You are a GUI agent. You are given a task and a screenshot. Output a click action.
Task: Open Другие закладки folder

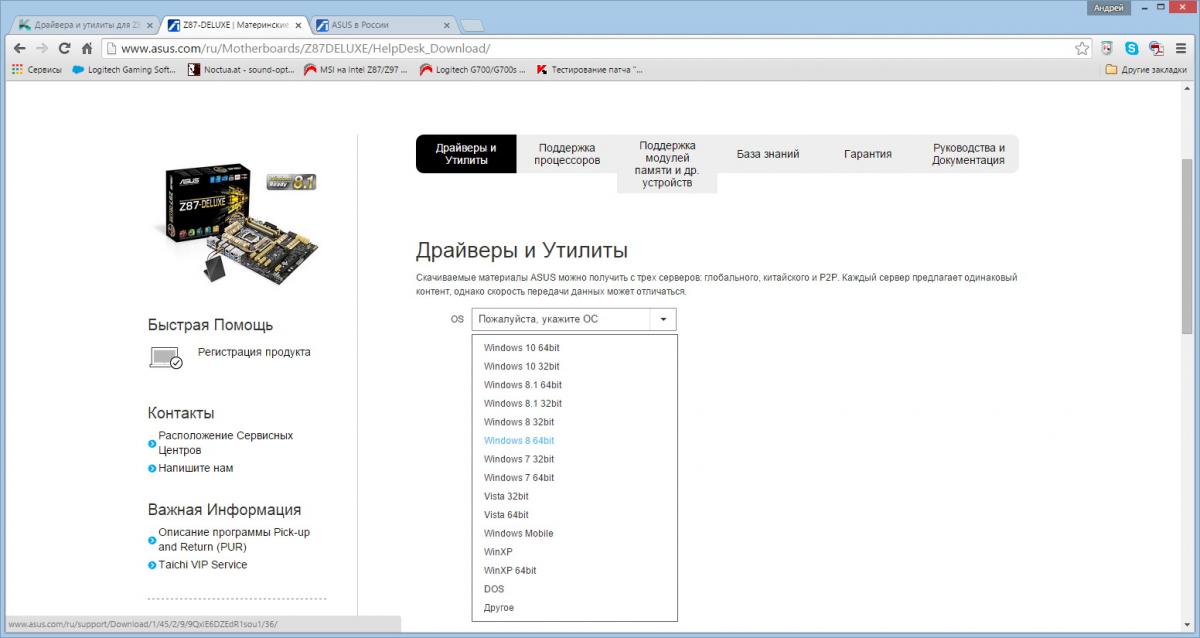click(x=1147, y=70)
